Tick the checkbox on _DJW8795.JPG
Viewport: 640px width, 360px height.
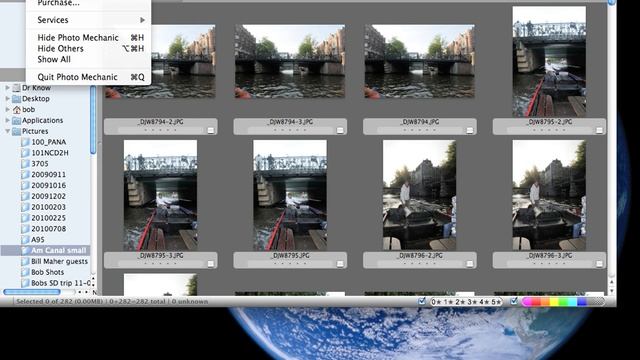340,264
